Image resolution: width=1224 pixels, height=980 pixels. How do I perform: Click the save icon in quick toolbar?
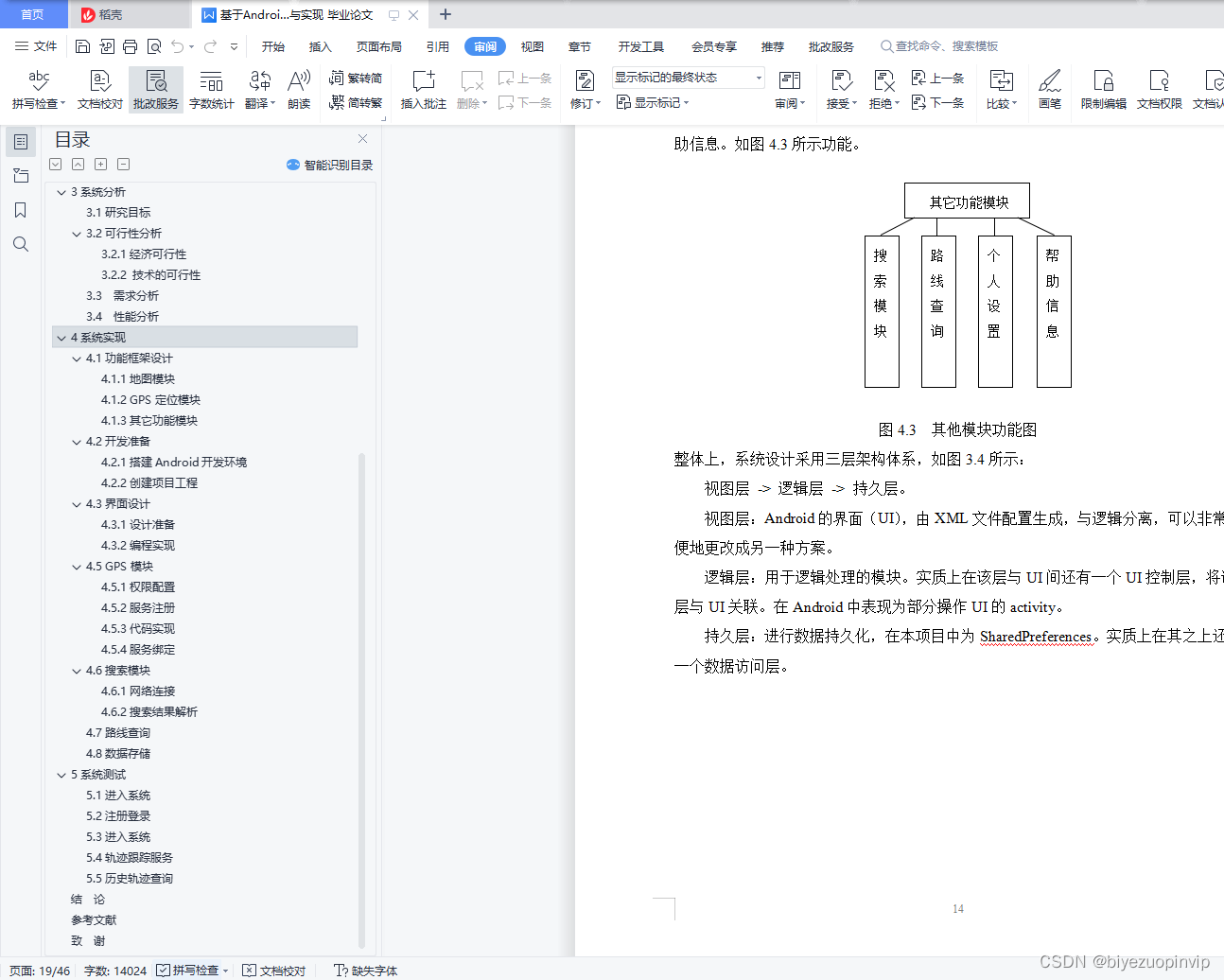[82, 46]
